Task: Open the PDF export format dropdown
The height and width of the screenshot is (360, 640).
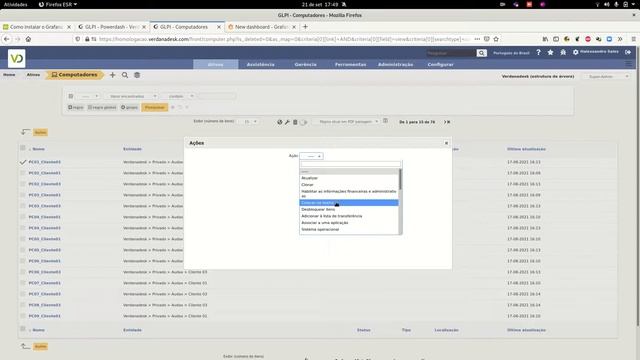Action: 347,122
